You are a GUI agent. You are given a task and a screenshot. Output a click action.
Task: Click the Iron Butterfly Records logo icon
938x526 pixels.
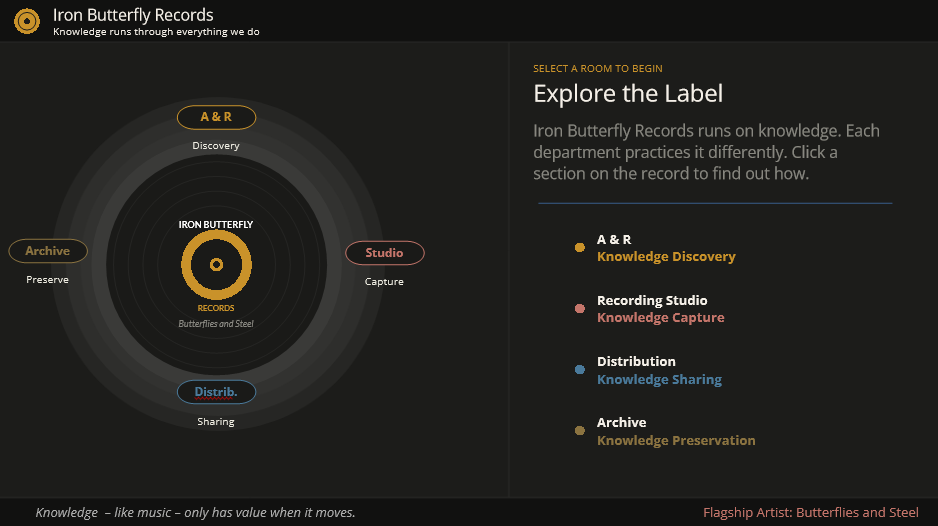point(27,21)
